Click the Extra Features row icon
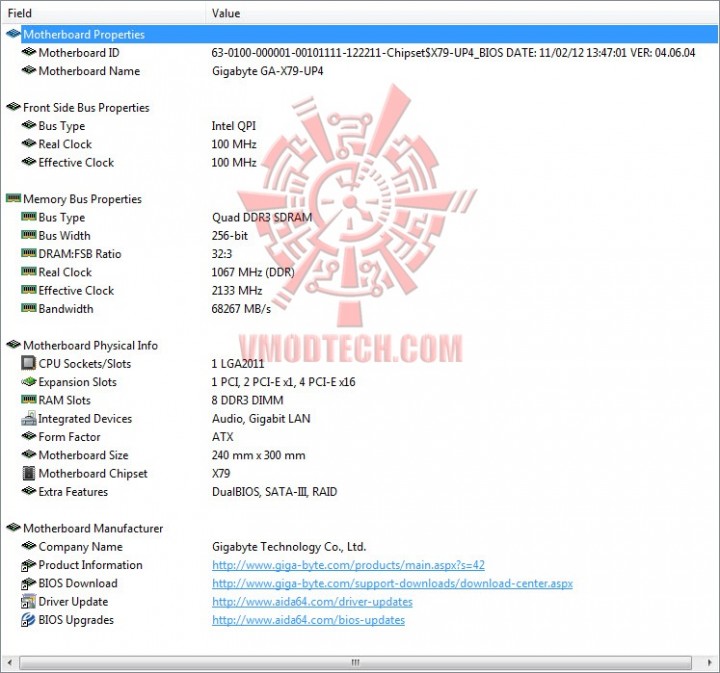 (x=28, y=491)
